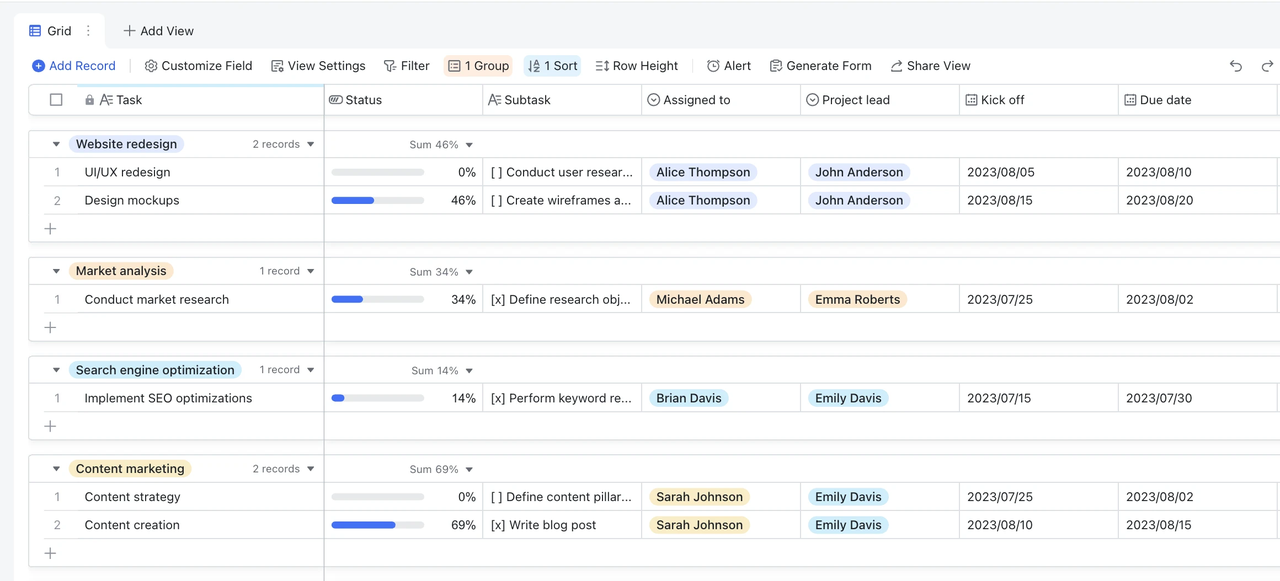1280x581 pixels.
Task: Open the Alert settings
Action: click(728, 66)
